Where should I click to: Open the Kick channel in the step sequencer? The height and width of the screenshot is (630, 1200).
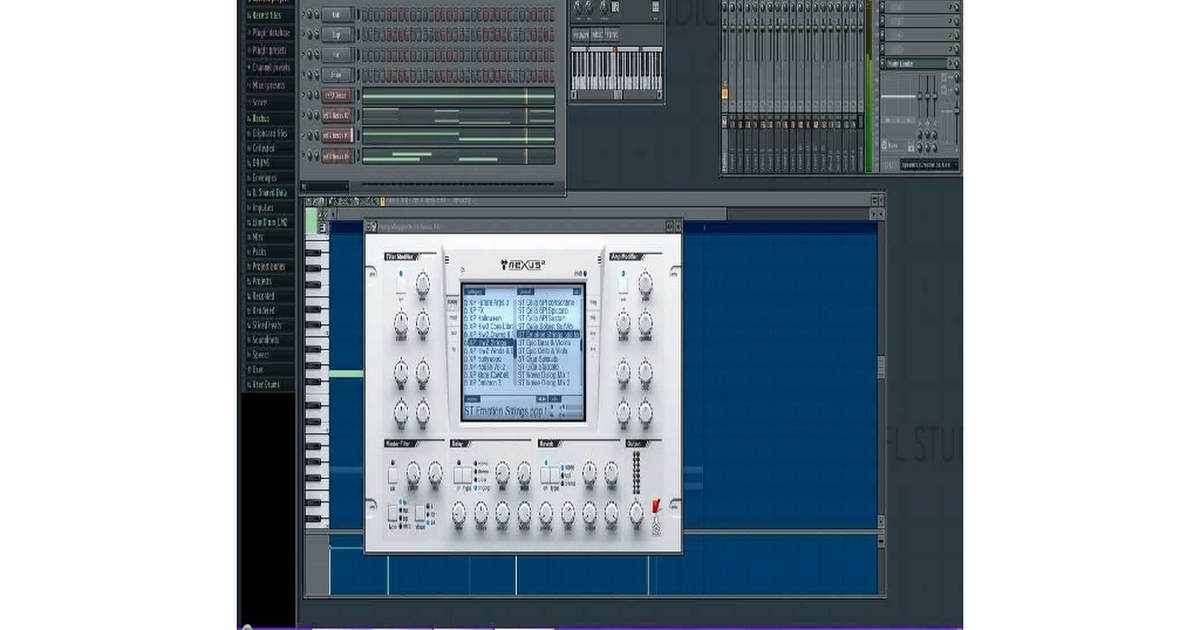coord(337,15)
